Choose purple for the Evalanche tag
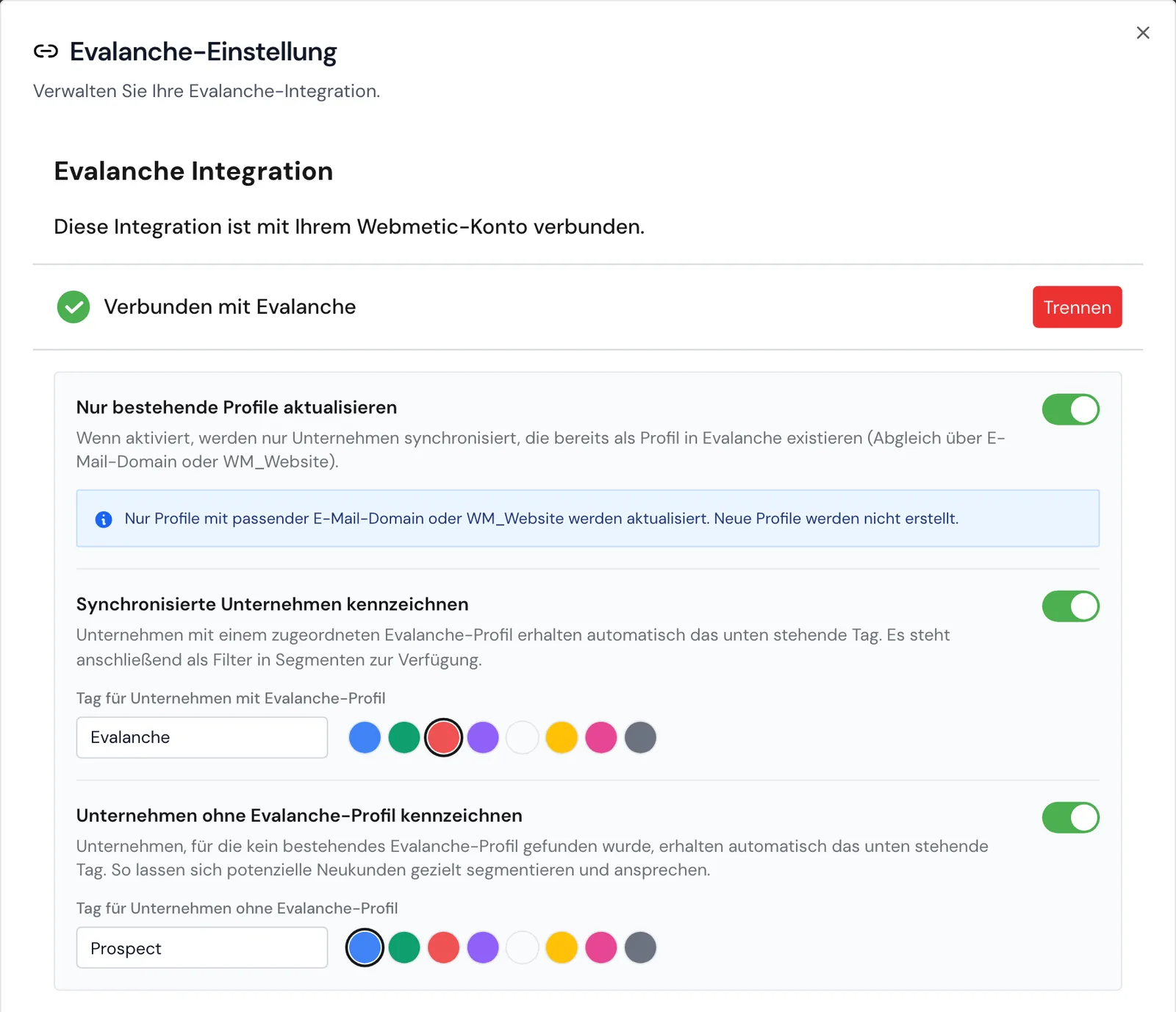Viewport: 1176px width, 1012px height. (x=483, y=737)
